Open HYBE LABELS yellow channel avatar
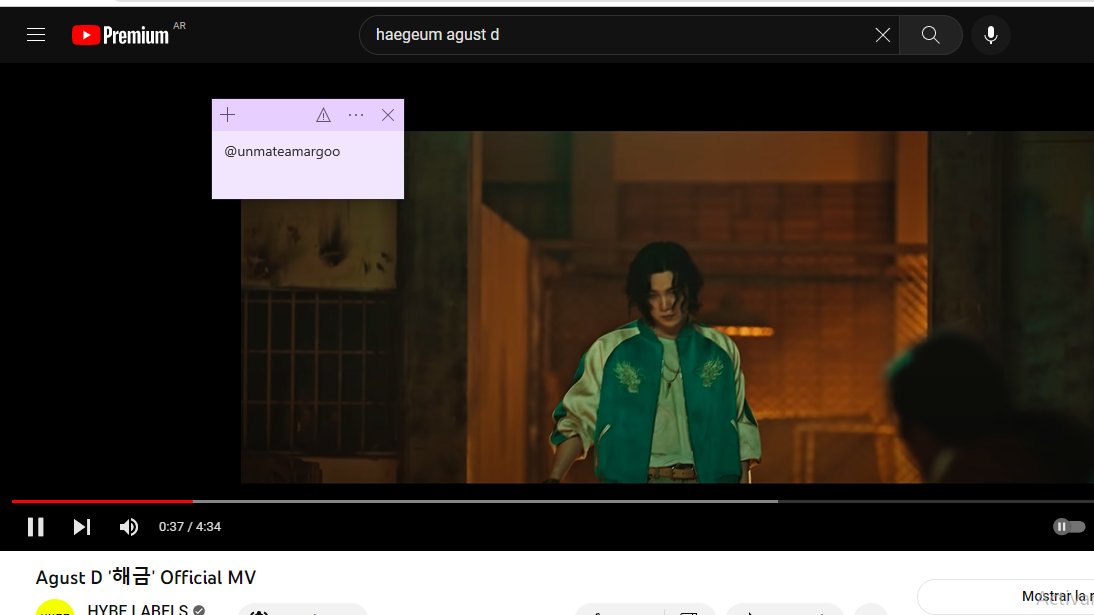The image size is (1094, 615). coord(55,607)
